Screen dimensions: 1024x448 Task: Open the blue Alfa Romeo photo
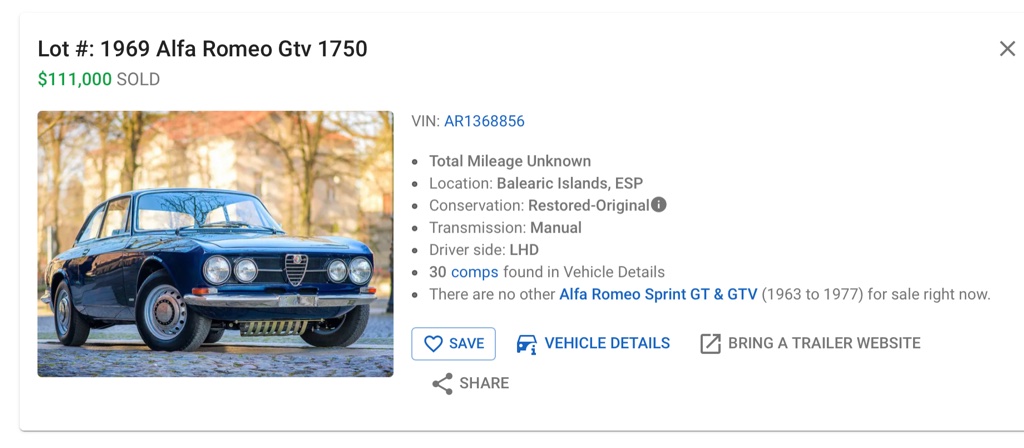coord(215,243)
